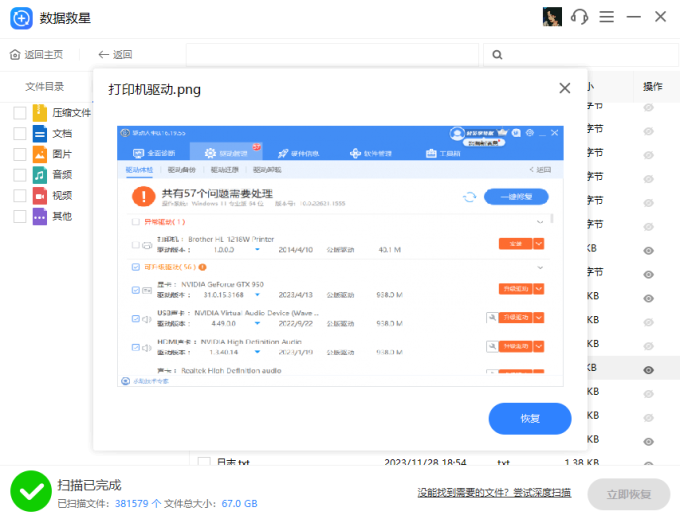This screenshot has height=519, width=680.
Task: Select the 音频 category icon
Action: [39, 175]
